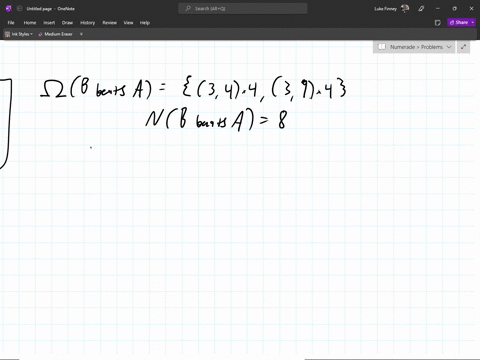Click the full page view expand icon
Screen dimensions: 480x360
tap(463, 47)
